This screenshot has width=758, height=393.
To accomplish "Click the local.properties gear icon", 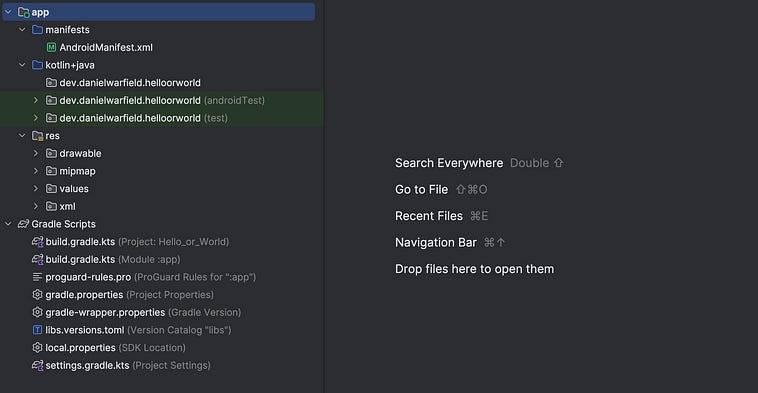I will 37,348.
